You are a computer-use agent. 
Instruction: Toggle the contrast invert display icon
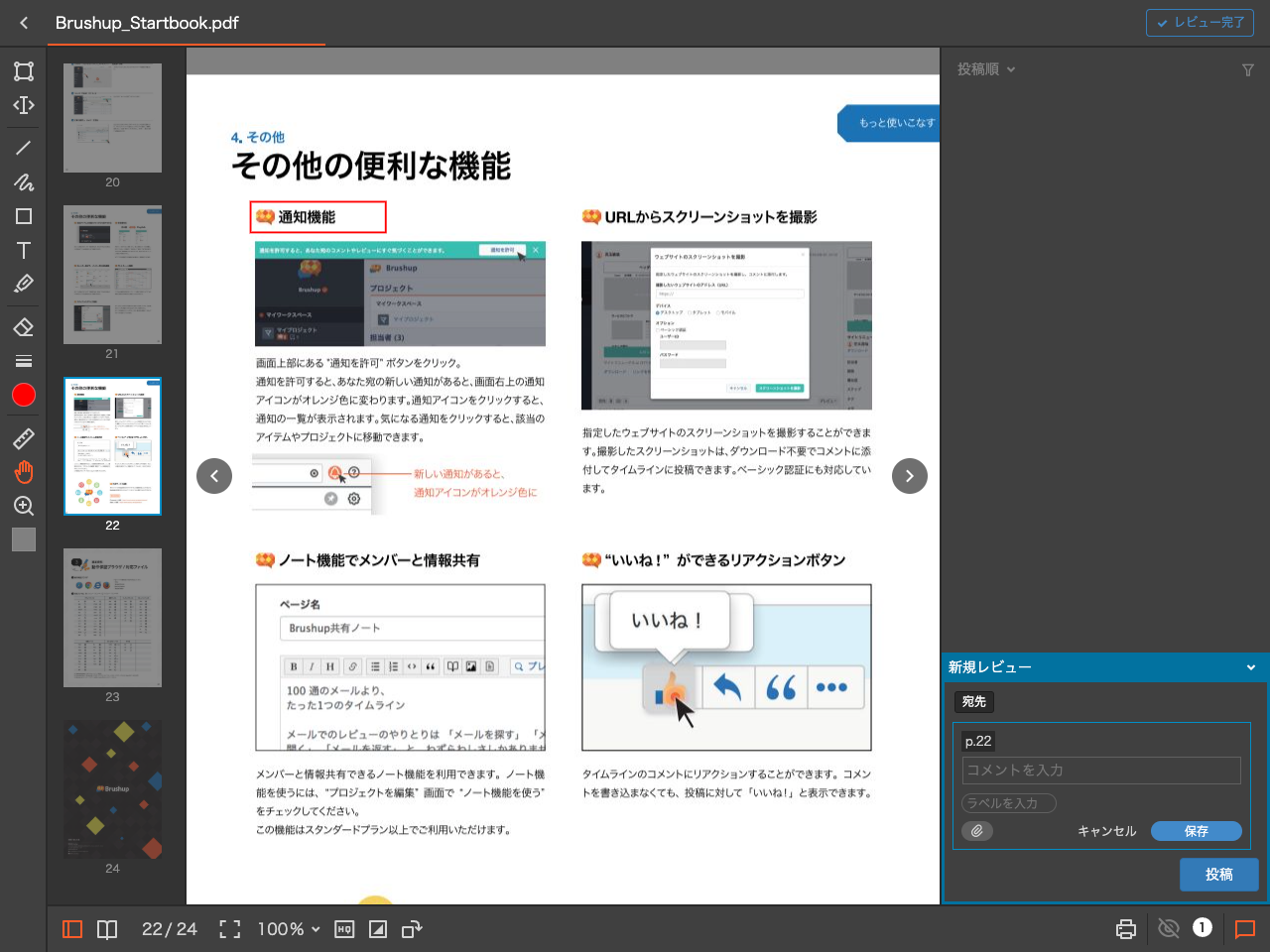378,929
